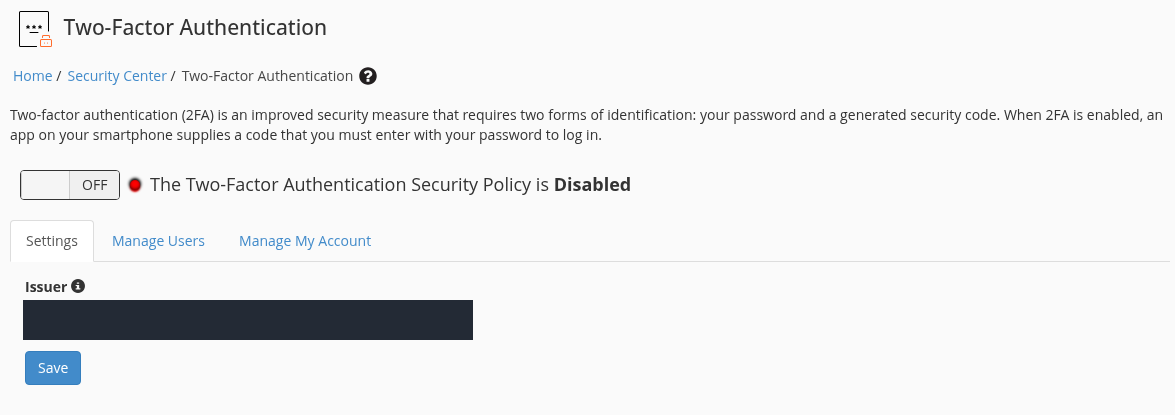
Task: Focus the Issuer text field
Action: (248, 320)
